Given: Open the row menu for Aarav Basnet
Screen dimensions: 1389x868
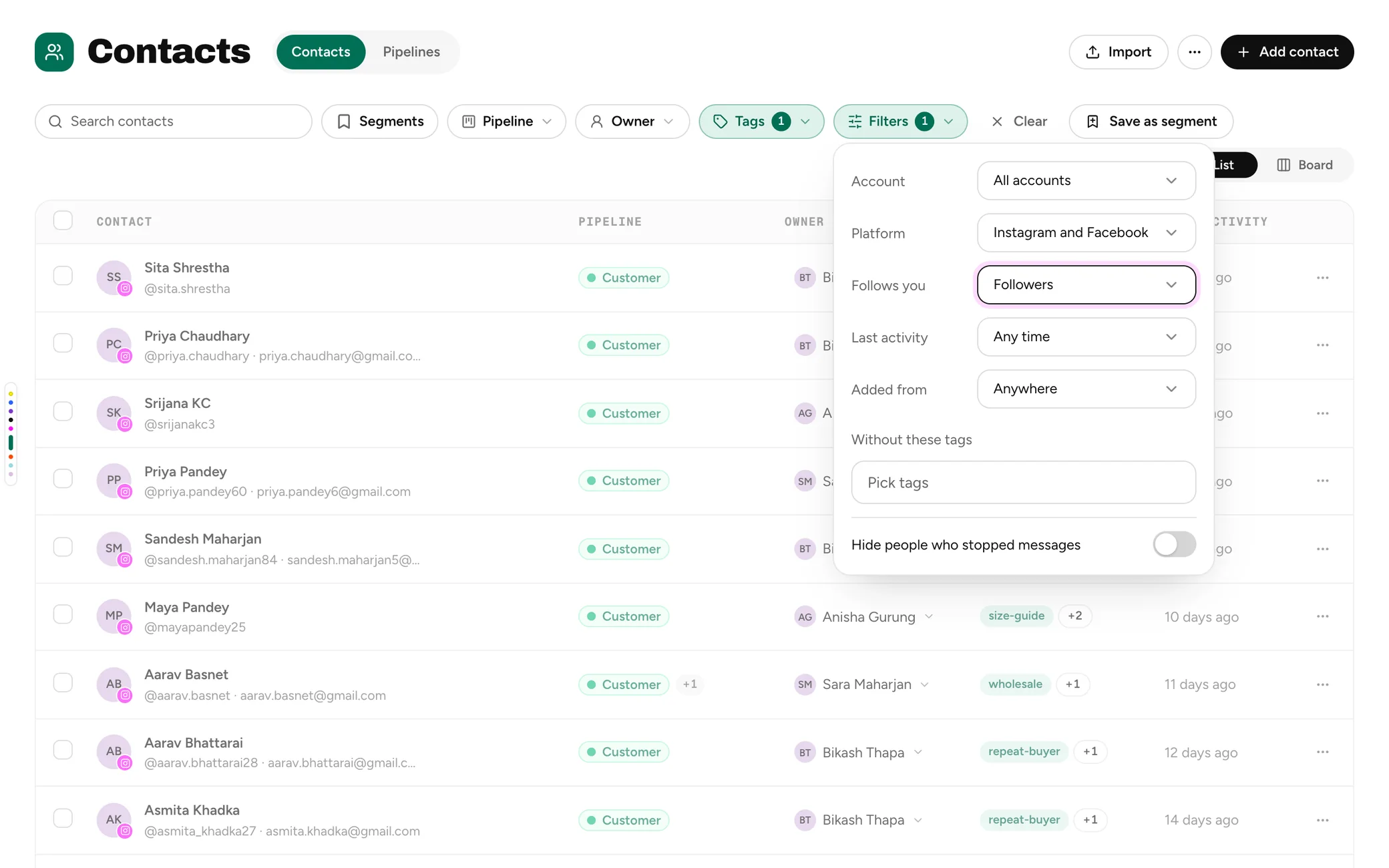Looking at the screenshot, I should [1322, 684].
